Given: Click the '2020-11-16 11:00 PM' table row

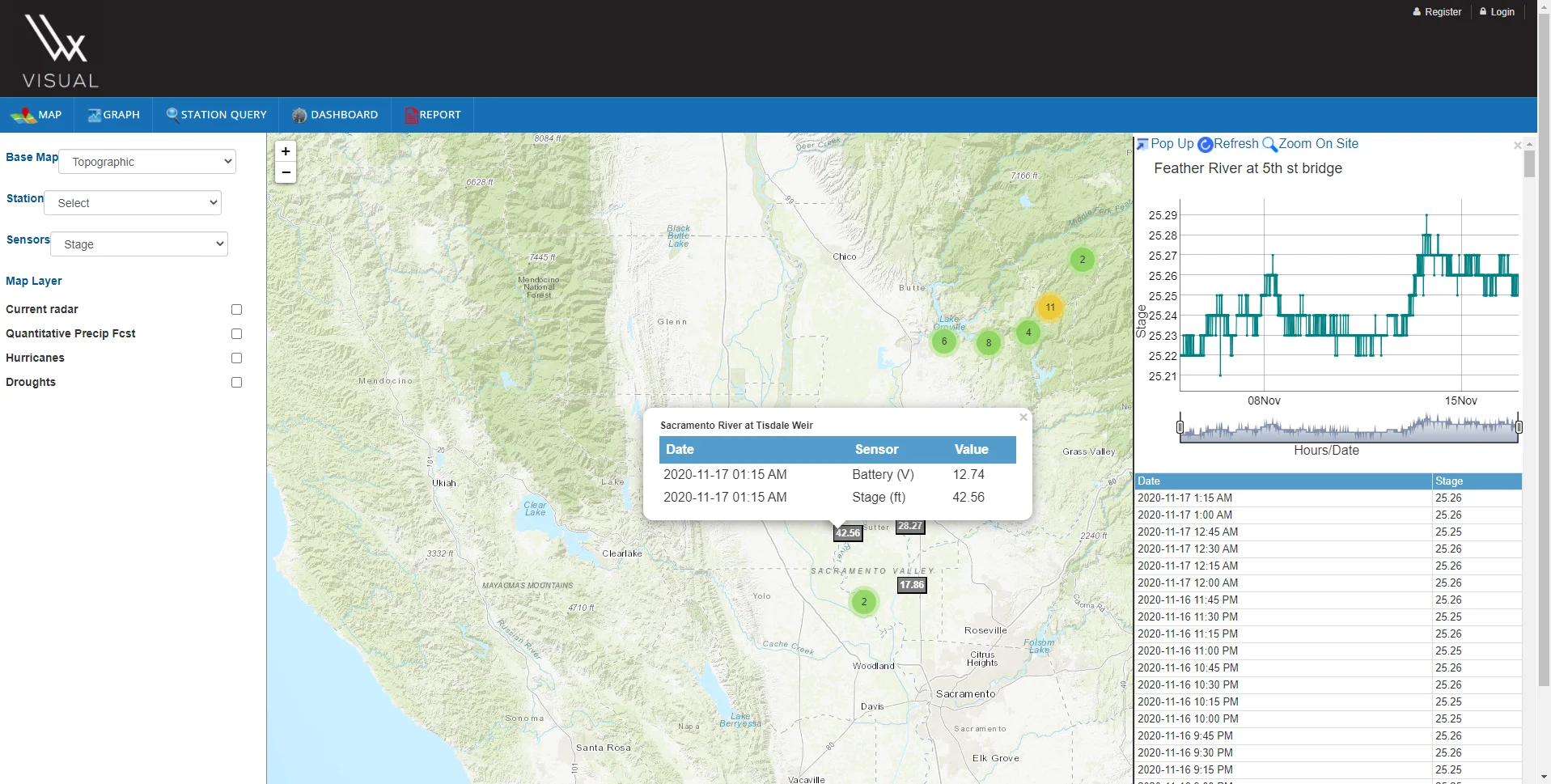Looking at the screenshot, I should pyautogui.click(x=1329, y=651).
